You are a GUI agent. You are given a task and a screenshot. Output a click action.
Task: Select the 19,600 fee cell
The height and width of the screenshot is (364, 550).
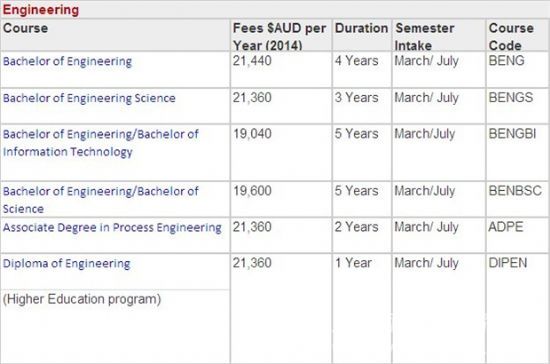[x=252, y=191]
